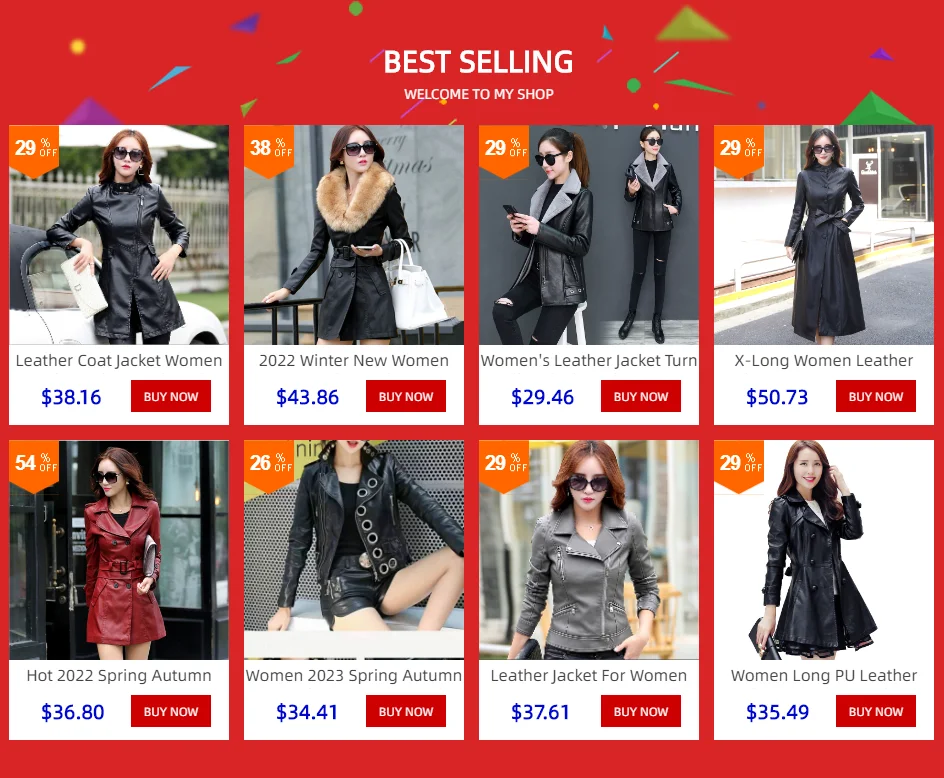Click the 26% OFF discount badge
The width and height of the screenshot is (944, 778).
tap(269, 466)
